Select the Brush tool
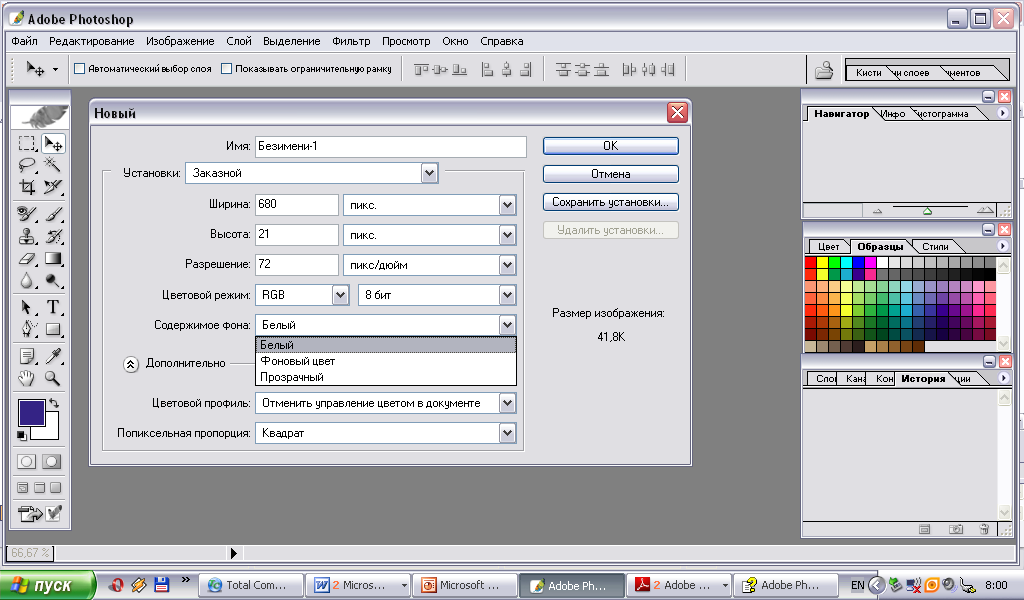Image resolution: width=1024 pixels, height=600 pixels. [x=53, y=213]
